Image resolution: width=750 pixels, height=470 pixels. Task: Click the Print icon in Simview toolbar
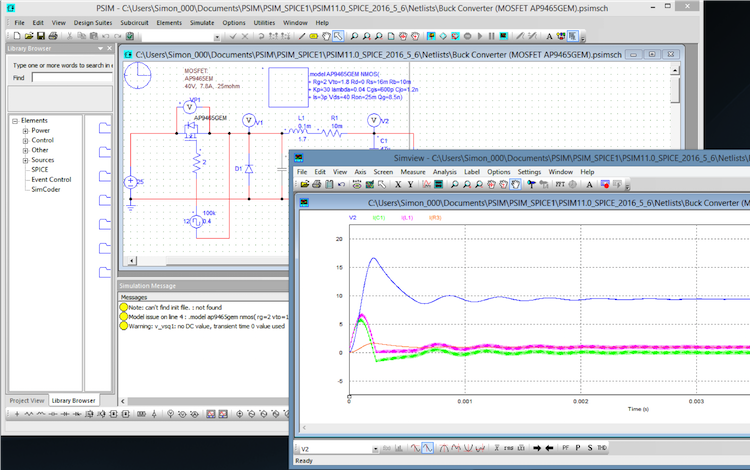(x=317, y=185)
